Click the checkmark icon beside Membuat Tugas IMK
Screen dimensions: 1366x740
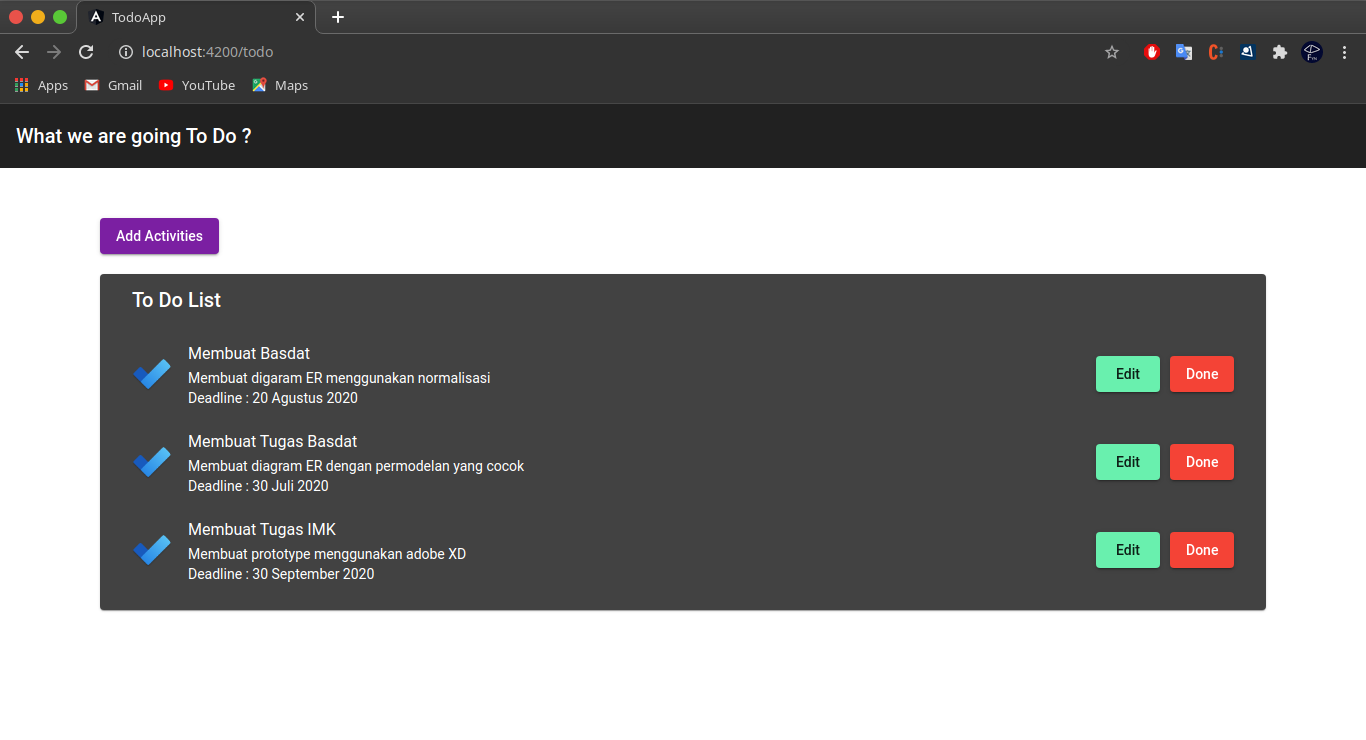(152, 550)
